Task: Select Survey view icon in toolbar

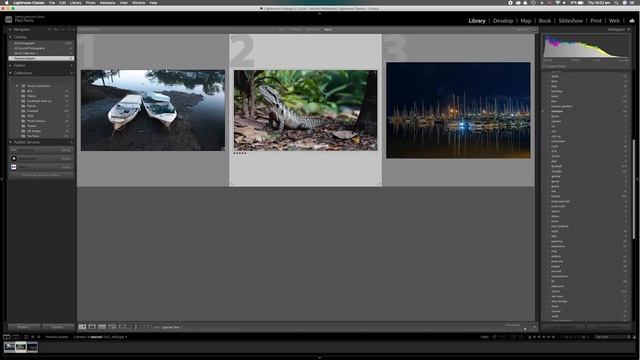Action: pos(112,327)
